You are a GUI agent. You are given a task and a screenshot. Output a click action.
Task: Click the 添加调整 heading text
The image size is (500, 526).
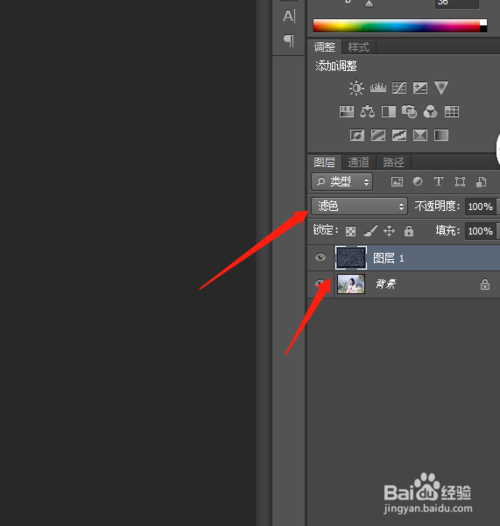[x=336, y=66]
